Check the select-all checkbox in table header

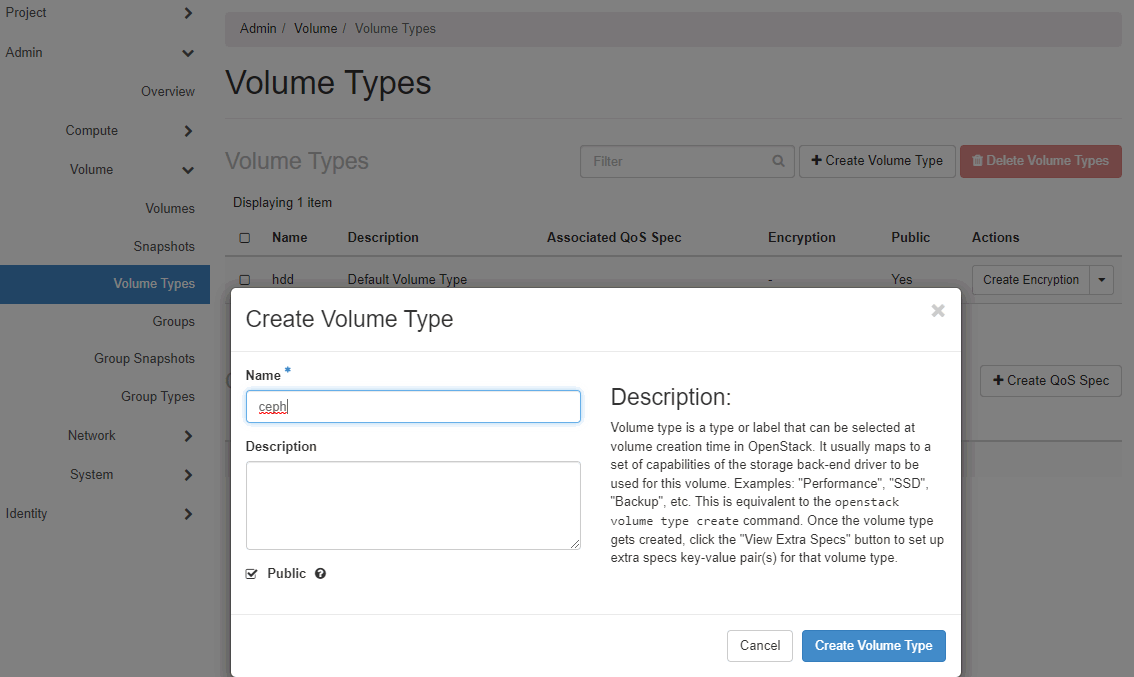pos(245,238)
